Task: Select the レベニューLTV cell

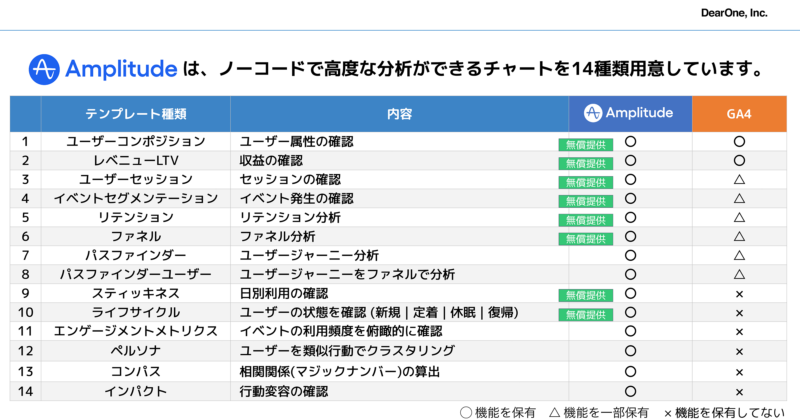Action: tap(136, 160)
